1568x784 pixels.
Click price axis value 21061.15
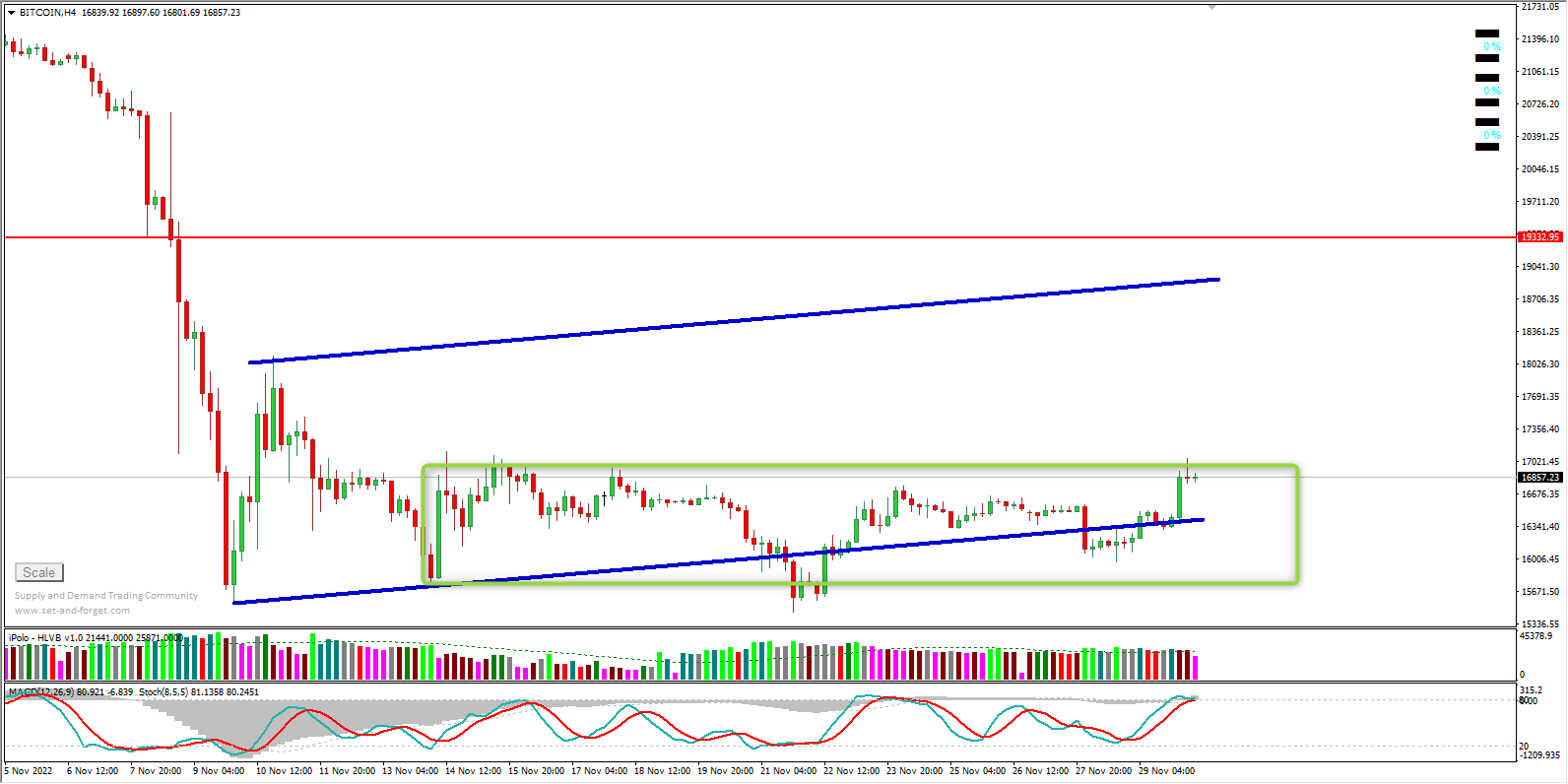pos(1540,72)
